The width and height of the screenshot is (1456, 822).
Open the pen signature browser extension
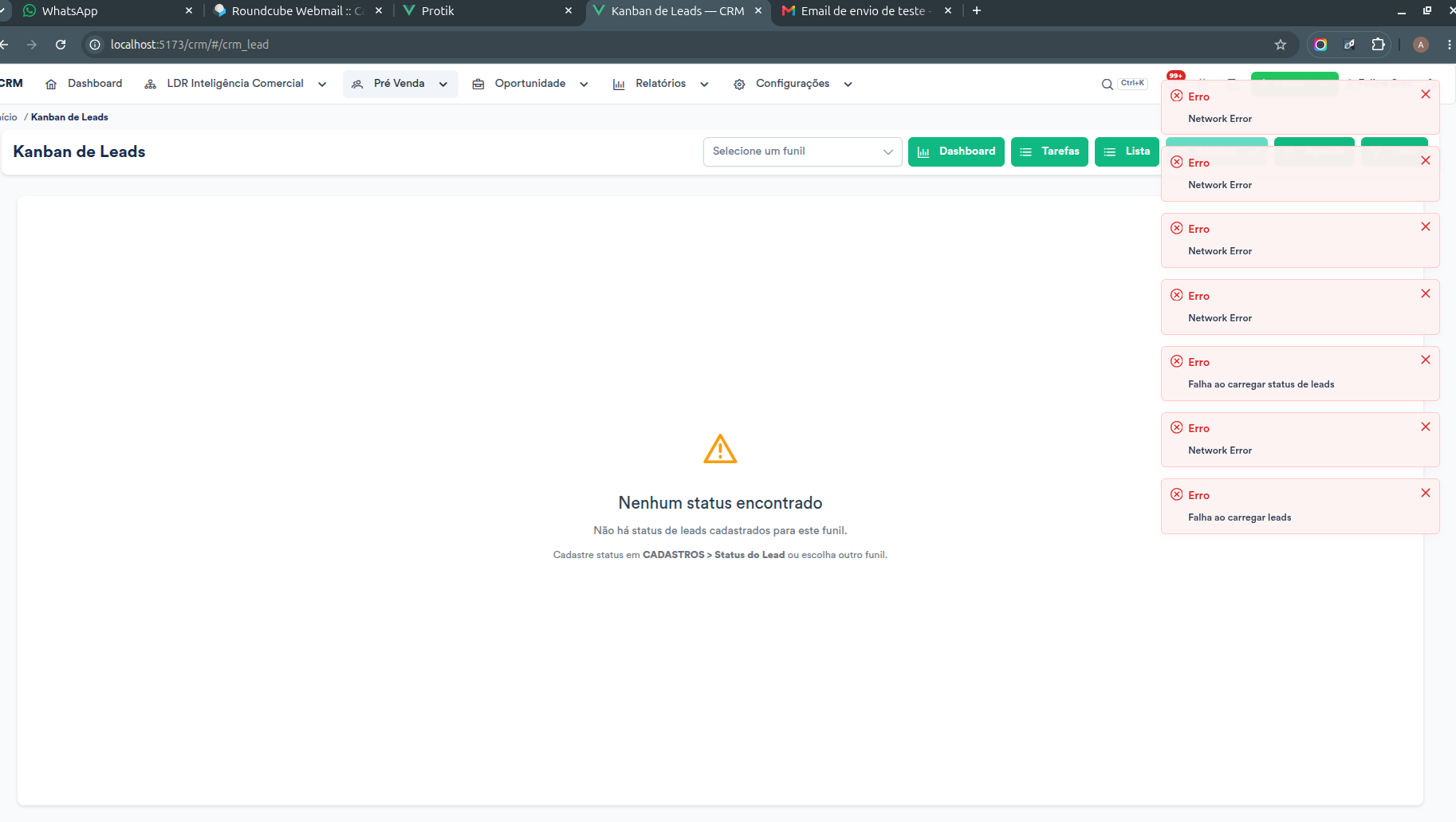pos(1349,45)
